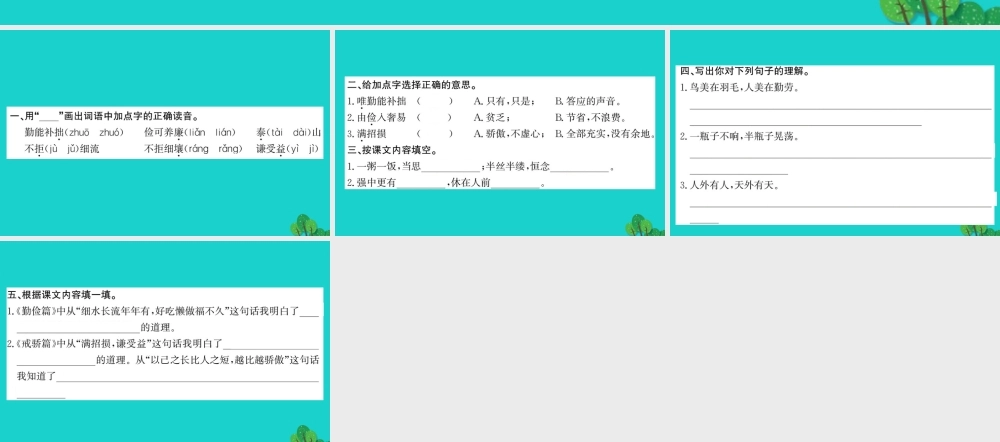Click the line 3.满招损
Viewport: 1000px width, 442px height.
pos(367,134)
